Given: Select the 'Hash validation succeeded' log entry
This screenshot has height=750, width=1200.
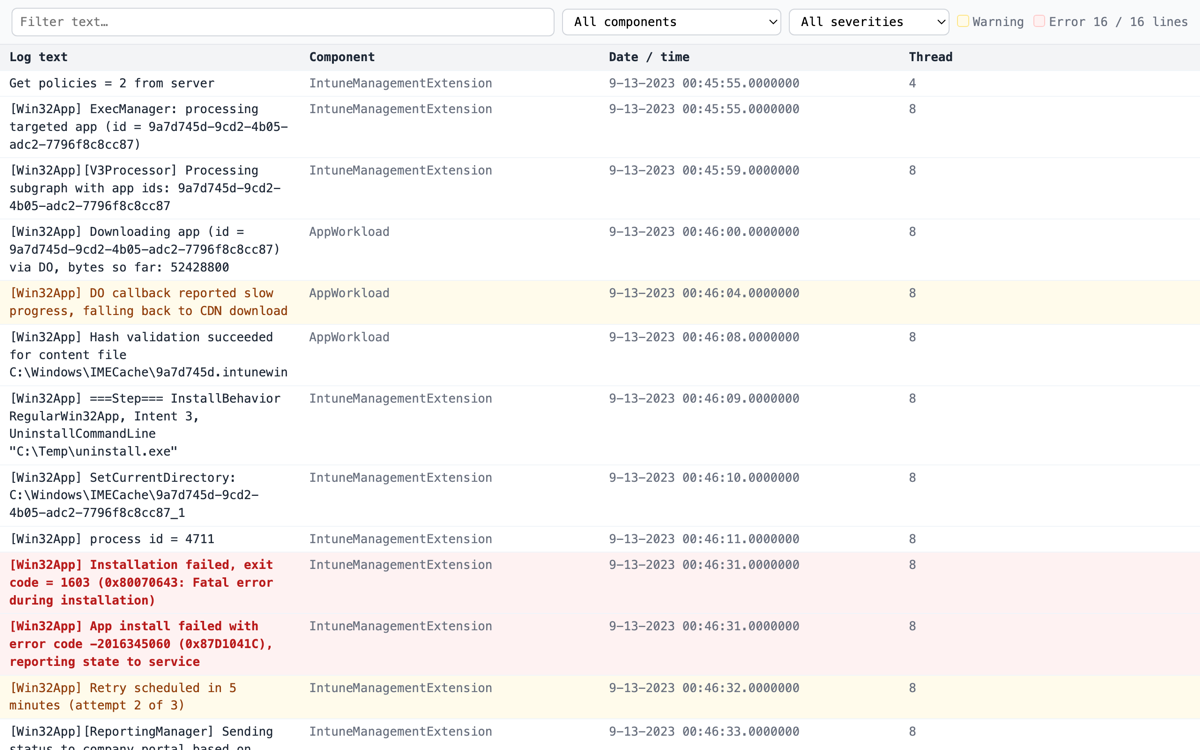Looking at the screenshot, I should tap(600, 355).
